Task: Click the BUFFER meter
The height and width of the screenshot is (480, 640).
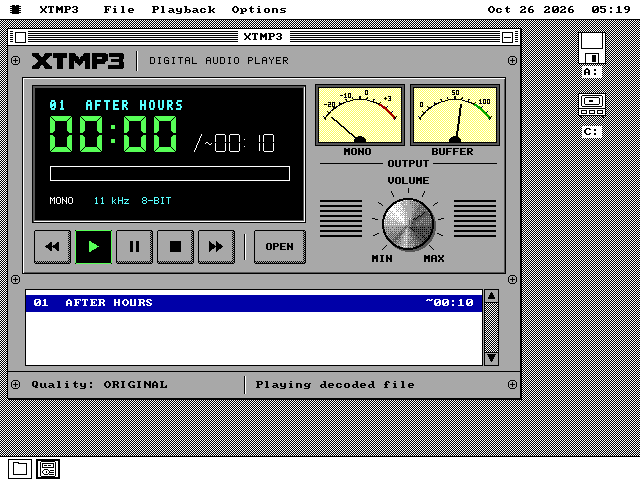Action: click(455, 115)
